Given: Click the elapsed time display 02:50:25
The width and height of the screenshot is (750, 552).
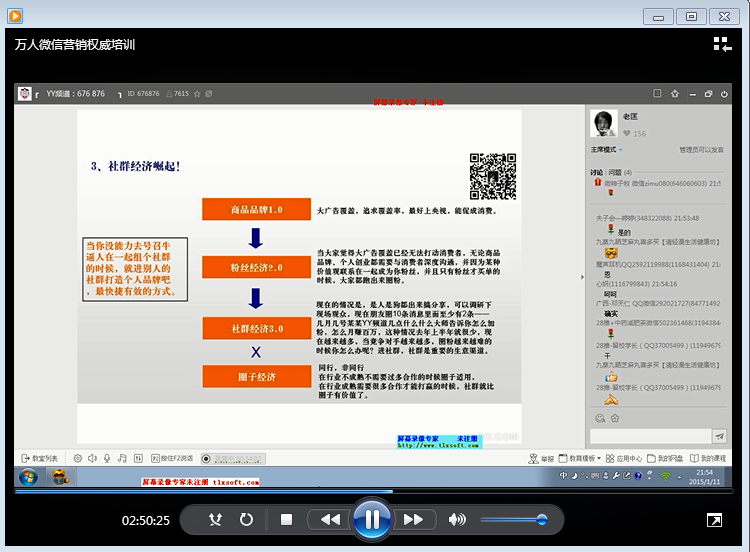Looking at the screenshot, I should coord(146,520).
